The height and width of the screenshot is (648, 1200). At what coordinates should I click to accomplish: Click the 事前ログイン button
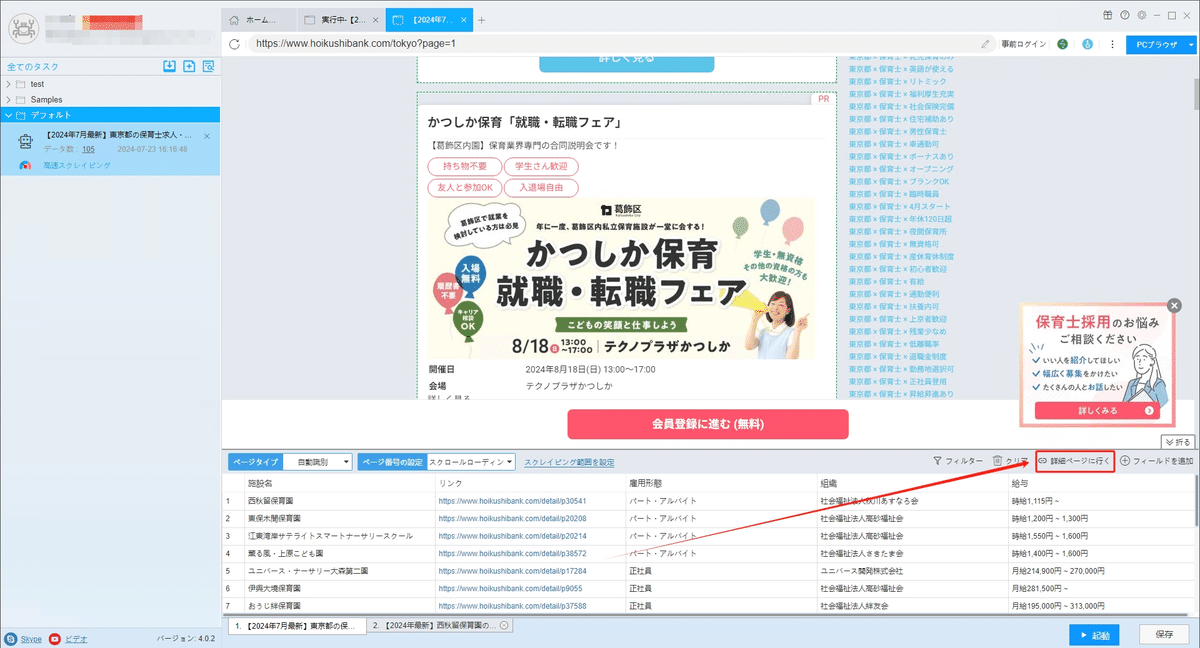(1023, 44)
